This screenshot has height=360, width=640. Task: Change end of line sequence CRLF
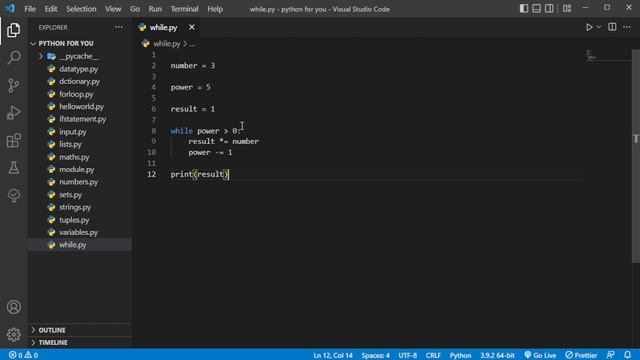(x=433, y=355)
